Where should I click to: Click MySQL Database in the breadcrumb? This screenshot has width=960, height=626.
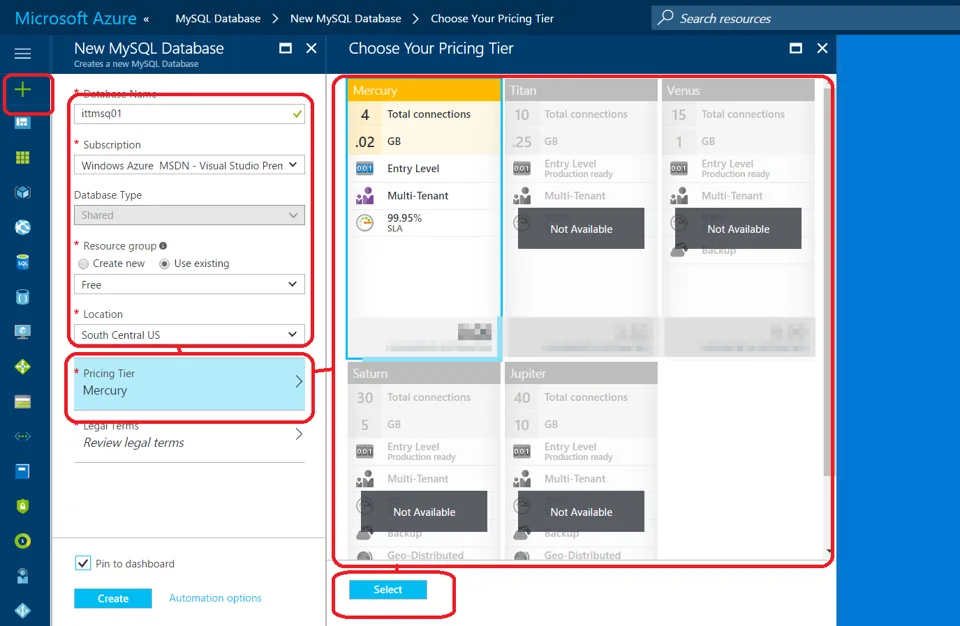(218, 18)
